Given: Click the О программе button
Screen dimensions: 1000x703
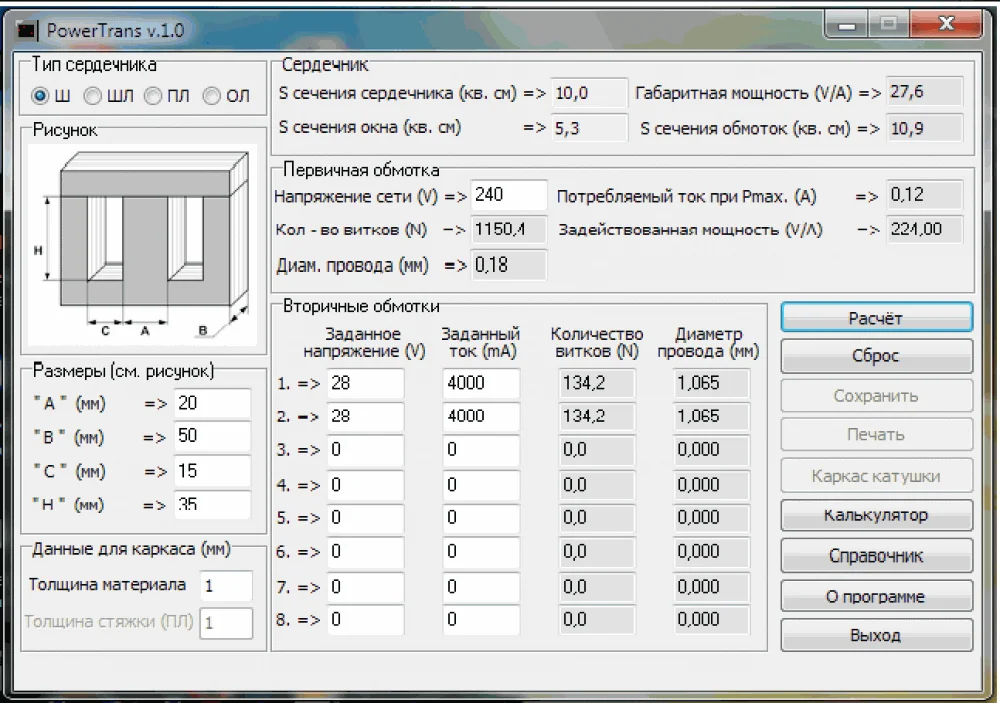Looking at the screenshot, I should 876,597.
